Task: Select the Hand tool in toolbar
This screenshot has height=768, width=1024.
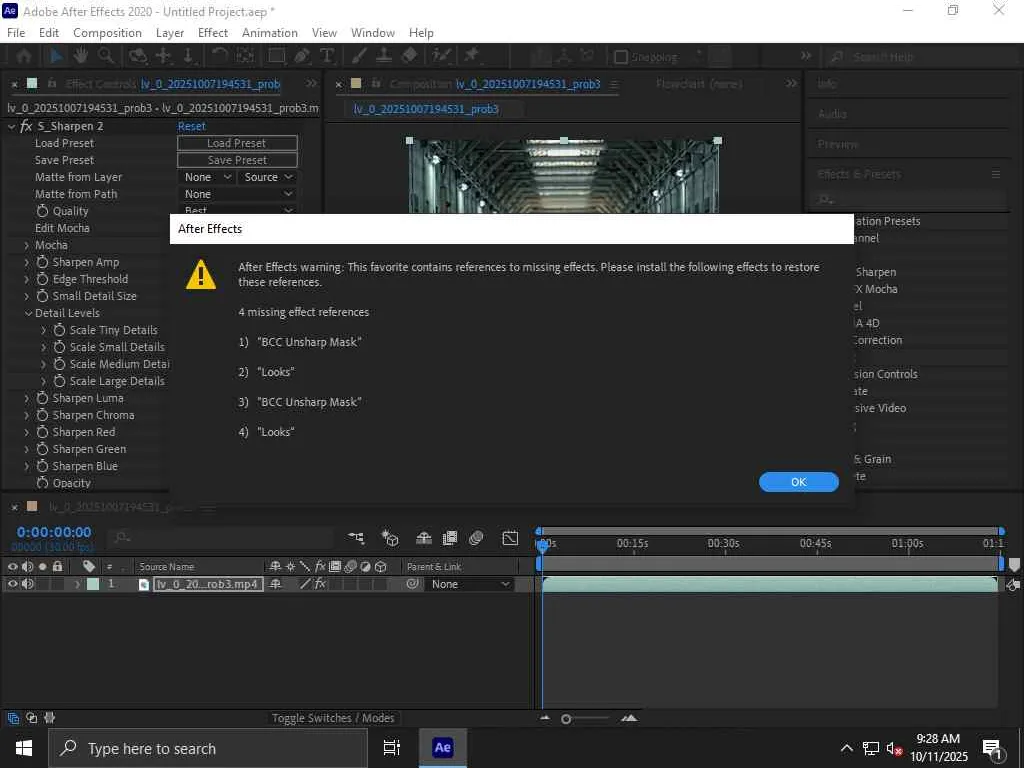Action: point(80,57)
